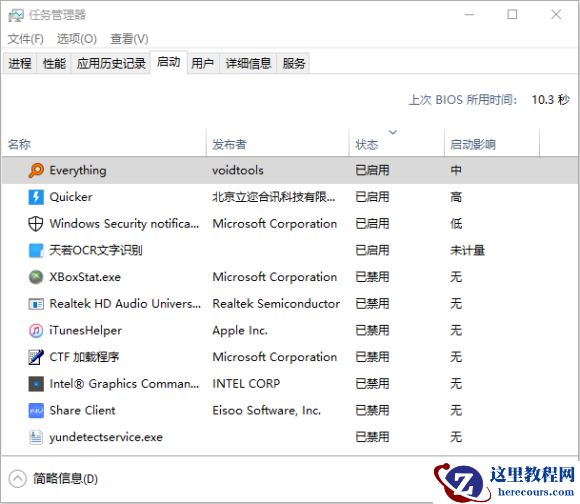Screen dimensions: 580x504
Task: Maximize the Task Manager window
Action: click(512, 15)
